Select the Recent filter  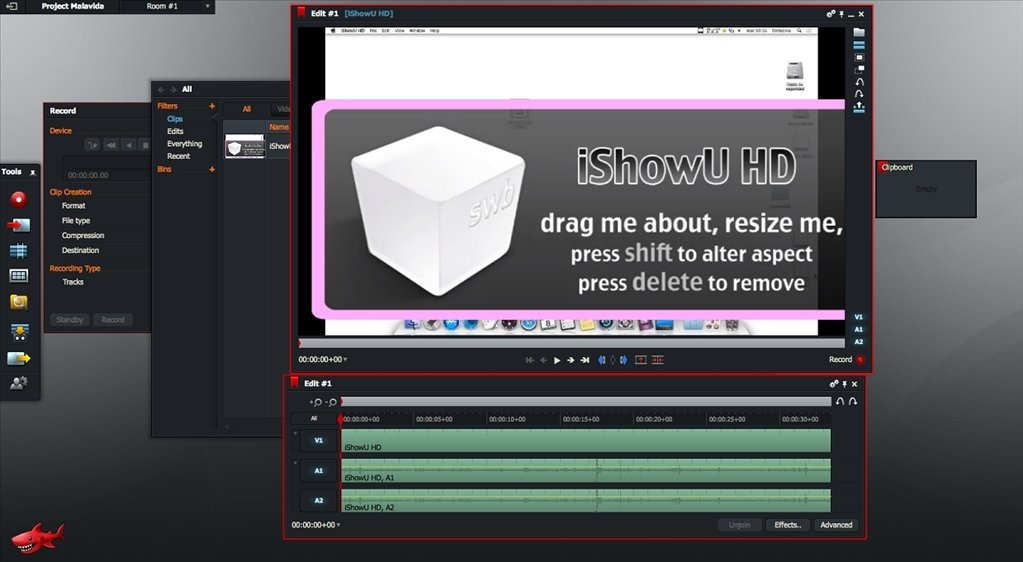click(x=178, y=156)
